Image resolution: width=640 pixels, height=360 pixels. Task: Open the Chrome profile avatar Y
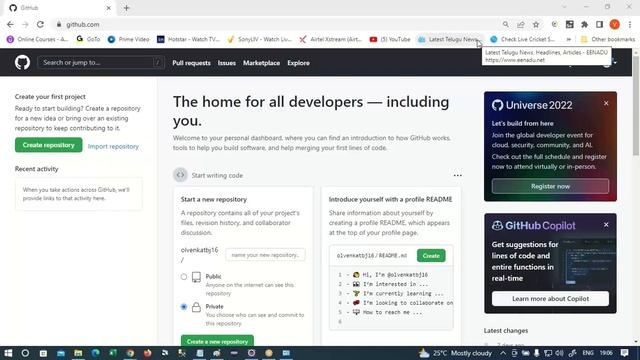pyautogui.click(x=614, y=24)
